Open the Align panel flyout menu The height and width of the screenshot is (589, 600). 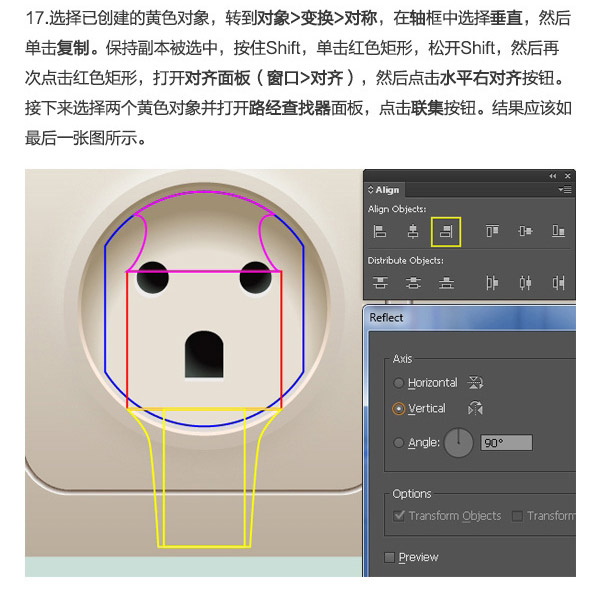(x=565, y=189)
